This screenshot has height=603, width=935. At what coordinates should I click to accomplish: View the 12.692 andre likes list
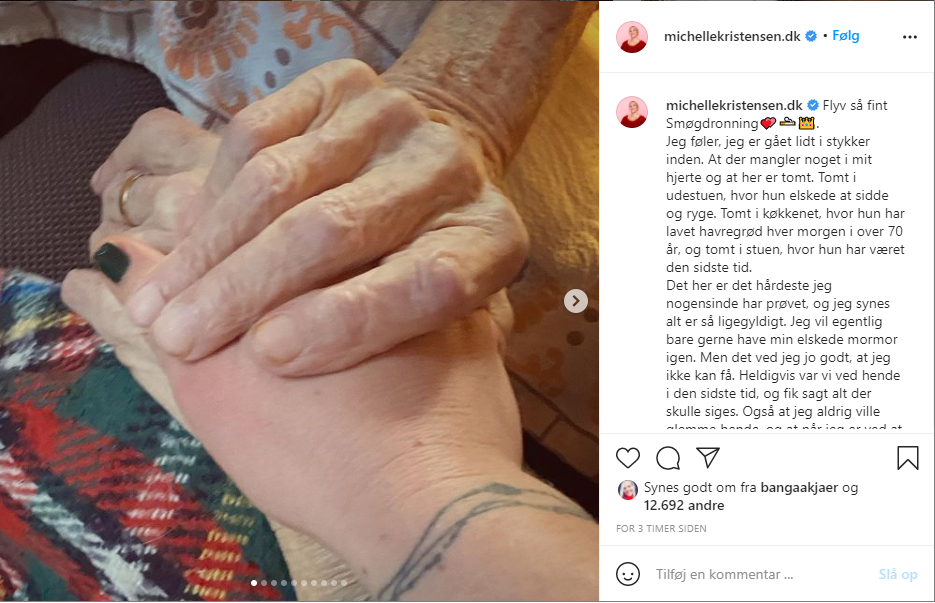pyautogui.click(x=683, y=506)
